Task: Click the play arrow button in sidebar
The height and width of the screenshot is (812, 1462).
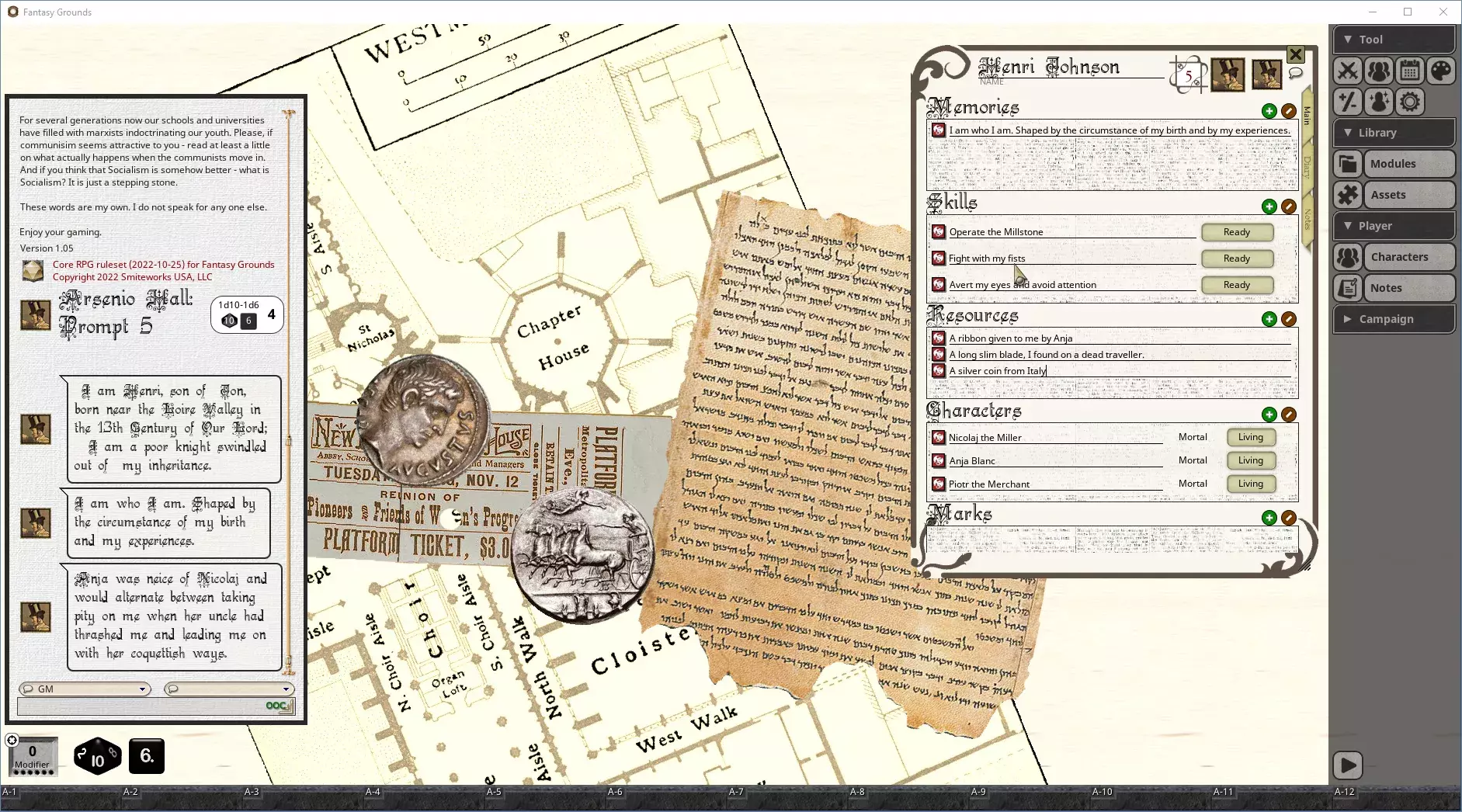Action: pos(1348,765)
